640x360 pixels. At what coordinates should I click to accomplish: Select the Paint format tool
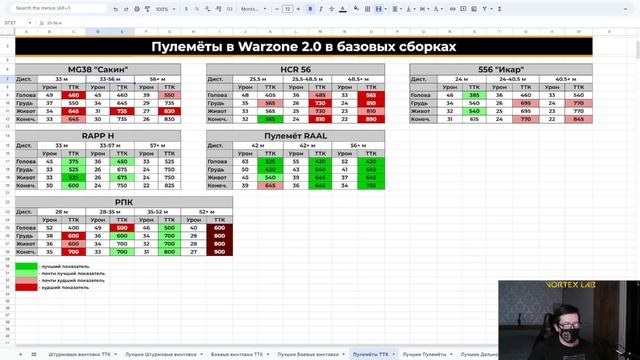(147, 9)
